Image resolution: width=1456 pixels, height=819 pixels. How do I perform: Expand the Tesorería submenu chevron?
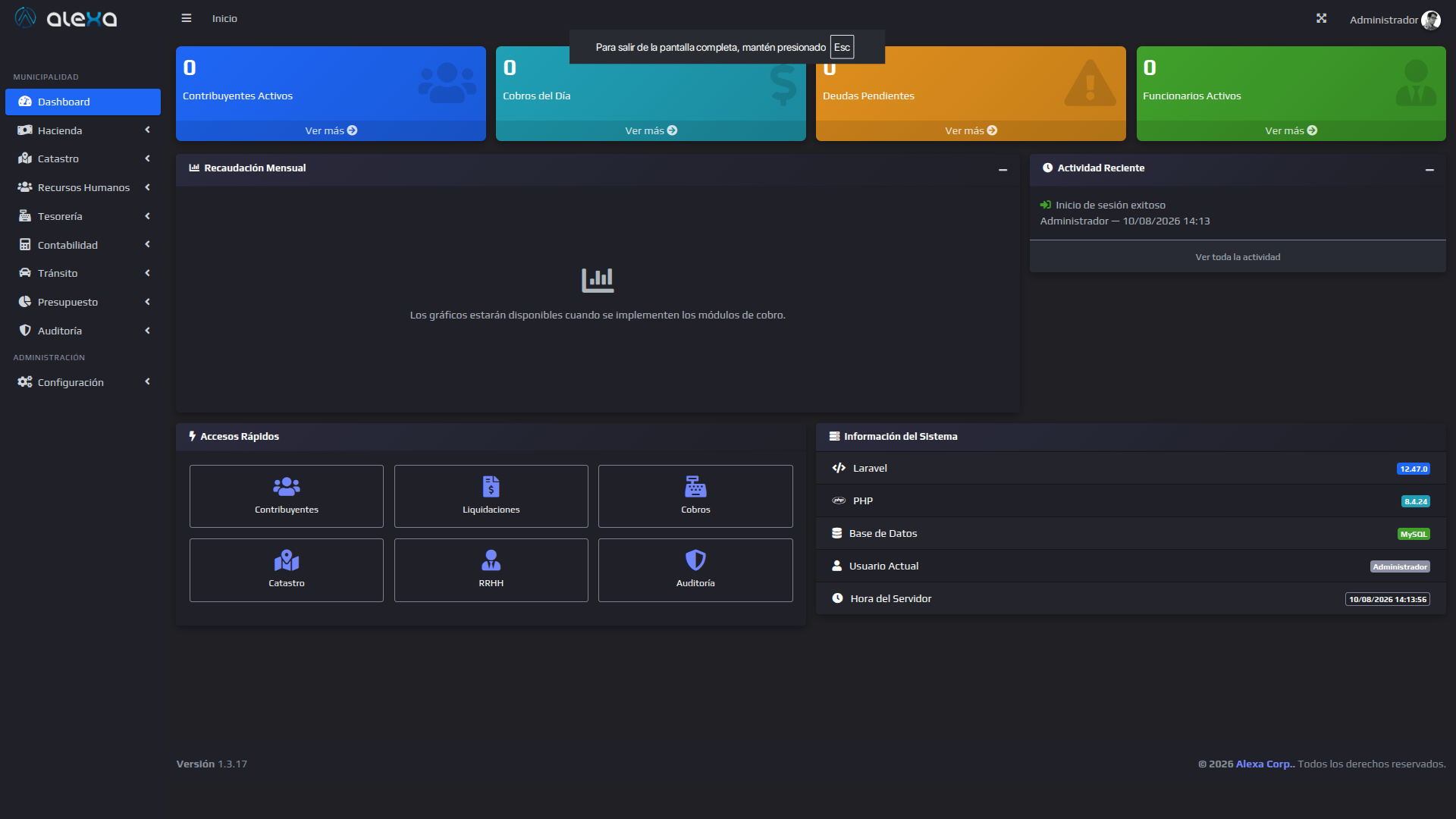click(x=148, y=216)
